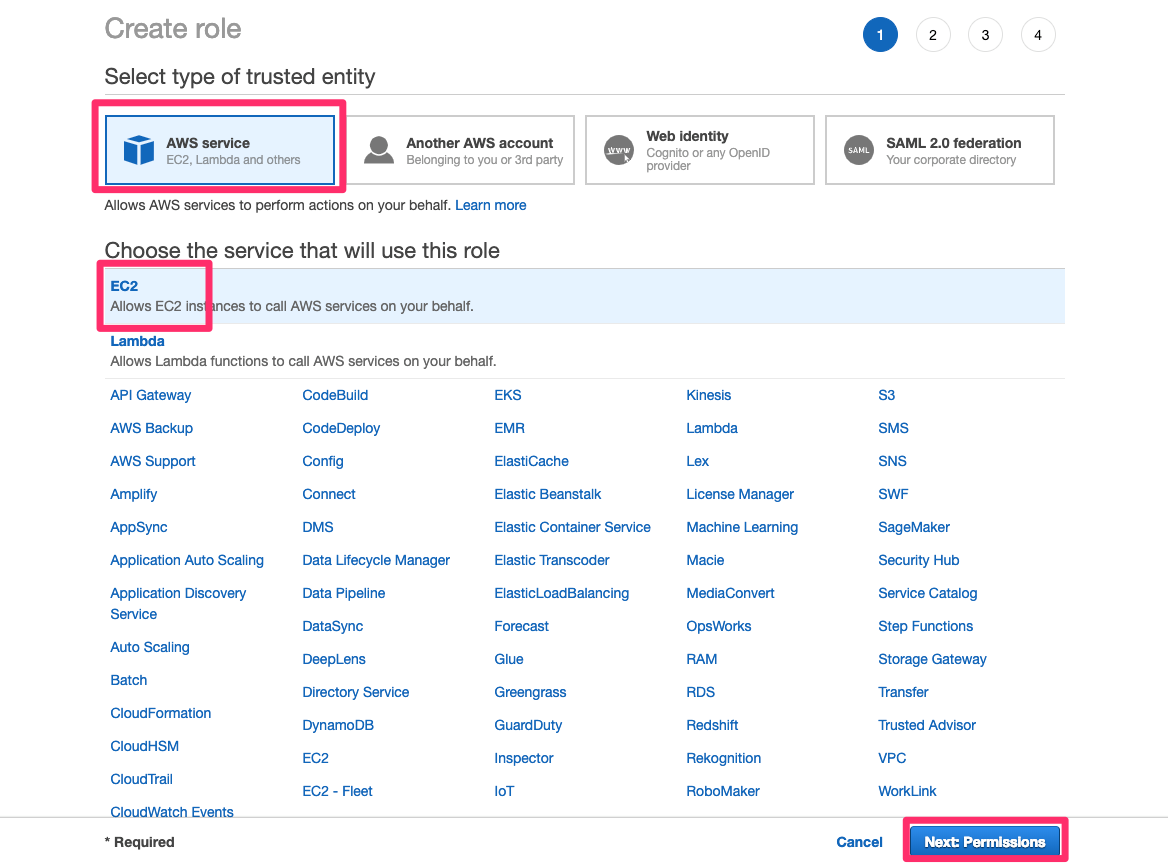Click step 3 indicator circle

[985, 34]
